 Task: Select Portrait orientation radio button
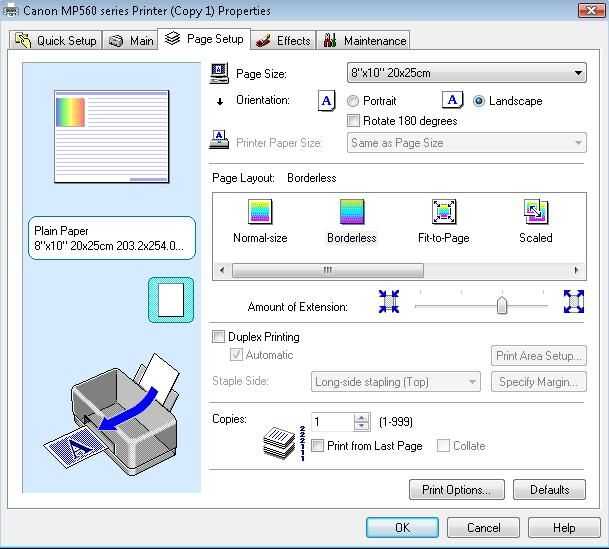pos(353,101)
